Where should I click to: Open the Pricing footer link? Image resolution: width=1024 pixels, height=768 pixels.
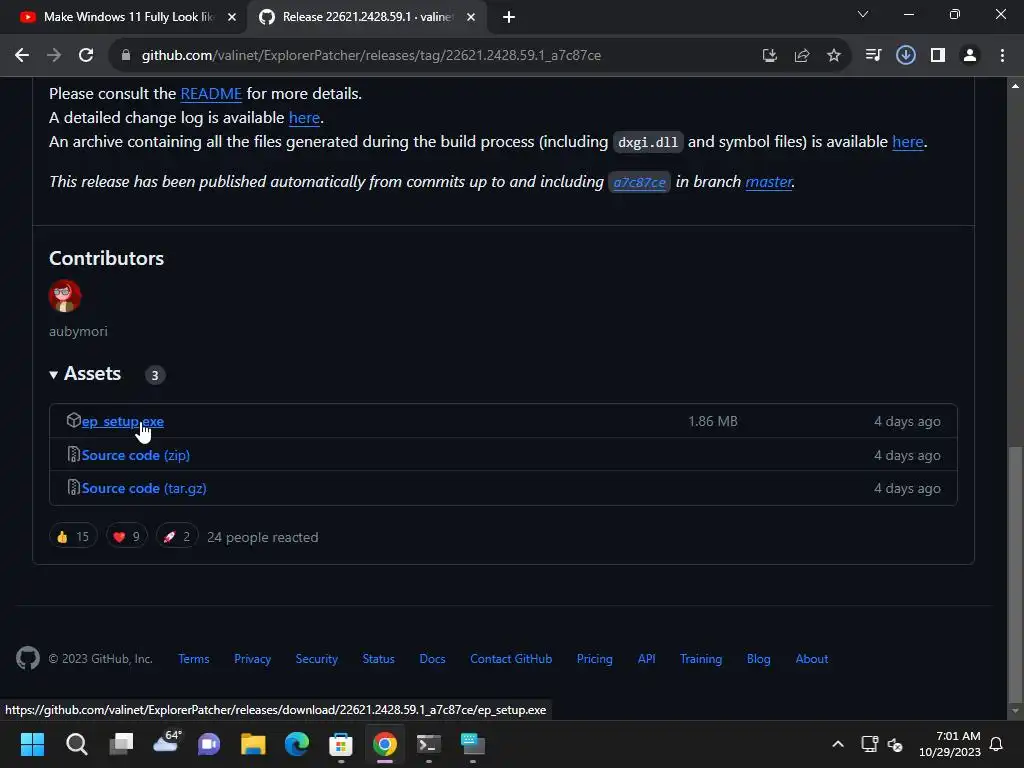coord(594,659)
